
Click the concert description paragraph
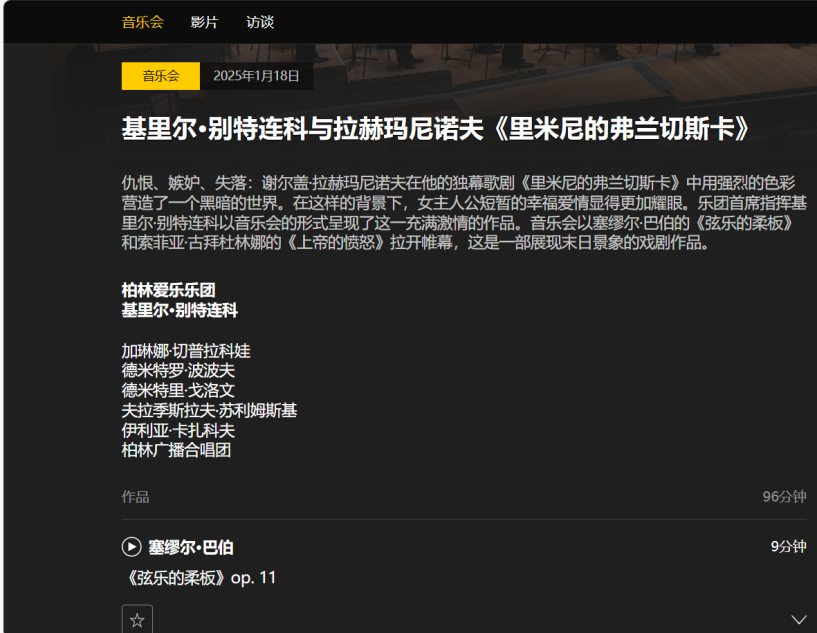(464, 213)
